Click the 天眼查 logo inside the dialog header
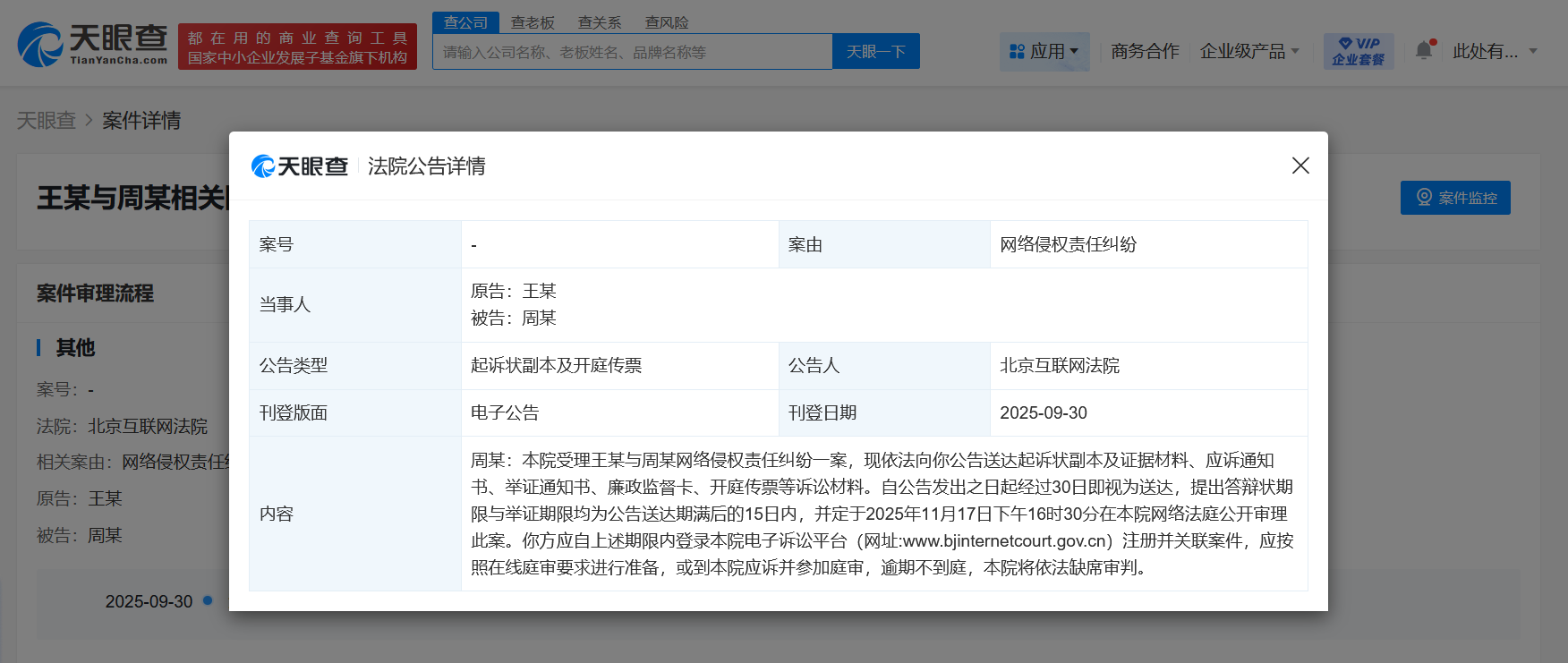 [300, 166]
